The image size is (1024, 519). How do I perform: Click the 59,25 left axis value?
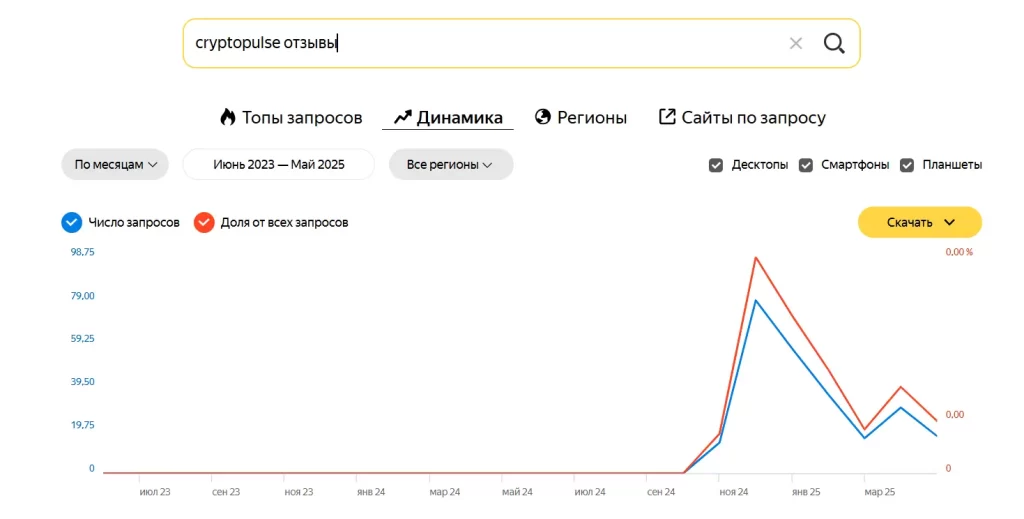coord(82,338)
